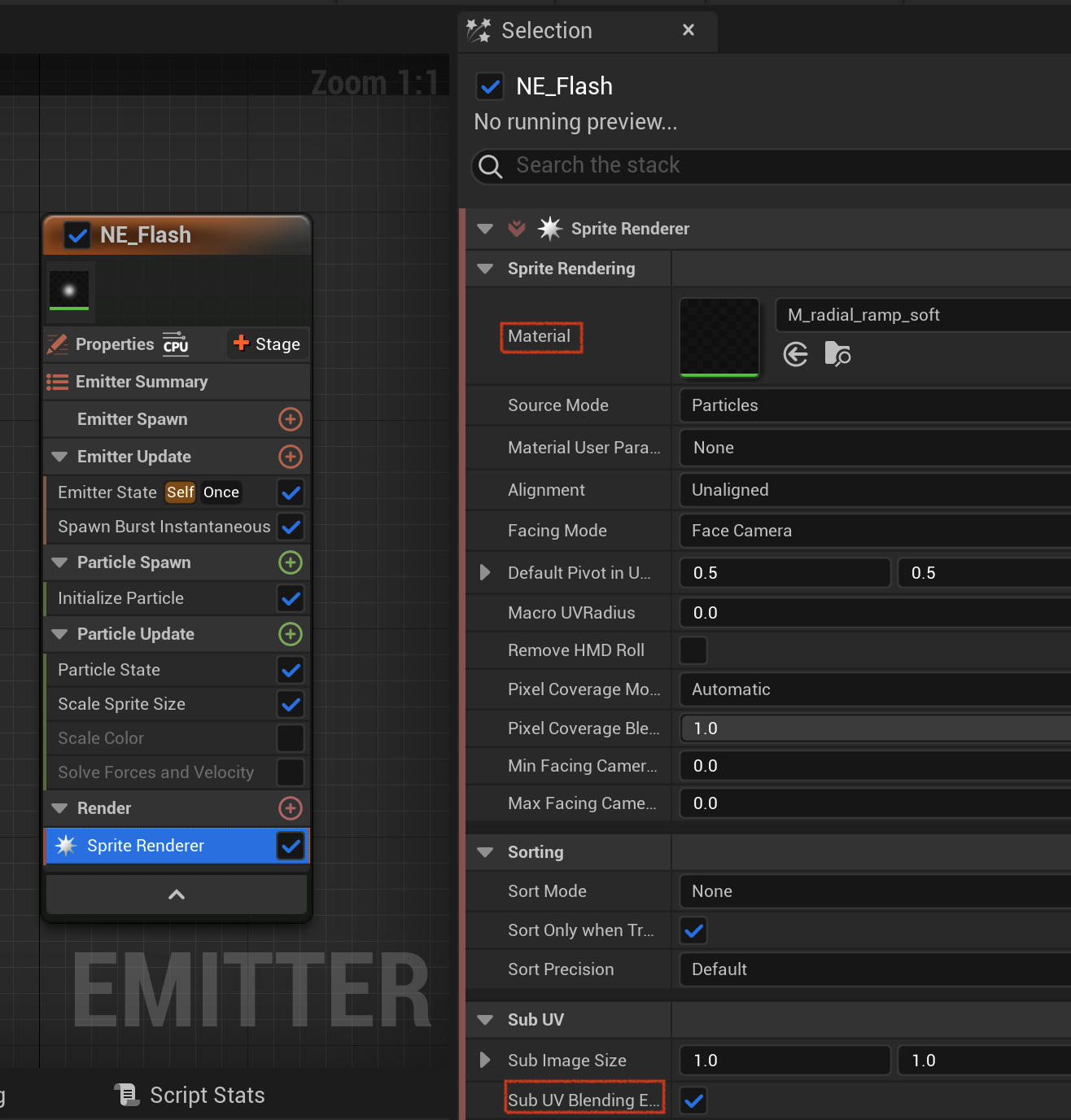Click the Stage plus icon
The width and height of the screenshot is (1071, 1120).
tap(241, 343)
